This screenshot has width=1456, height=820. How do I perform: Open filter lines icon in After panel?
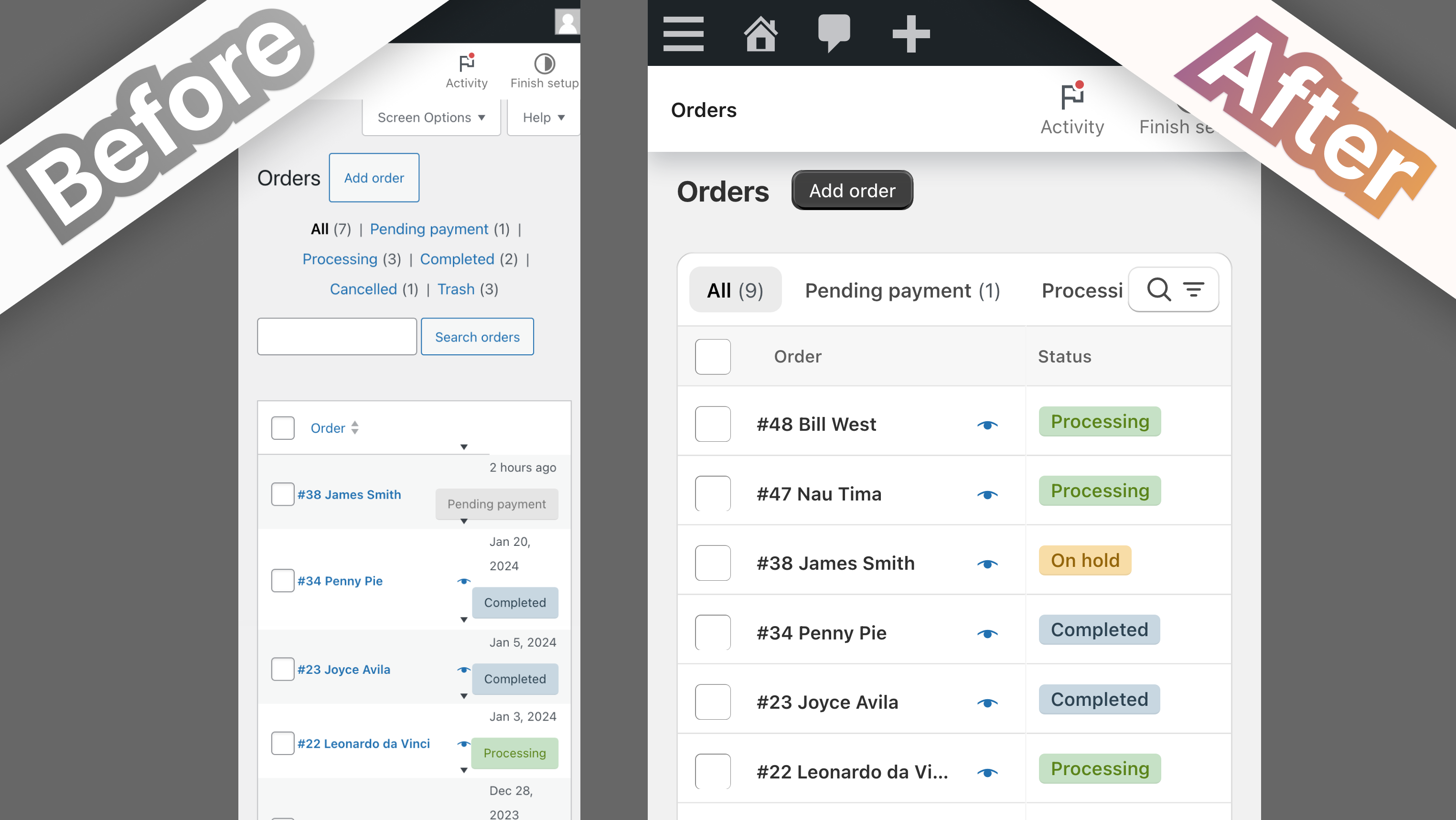point(1194,289)
